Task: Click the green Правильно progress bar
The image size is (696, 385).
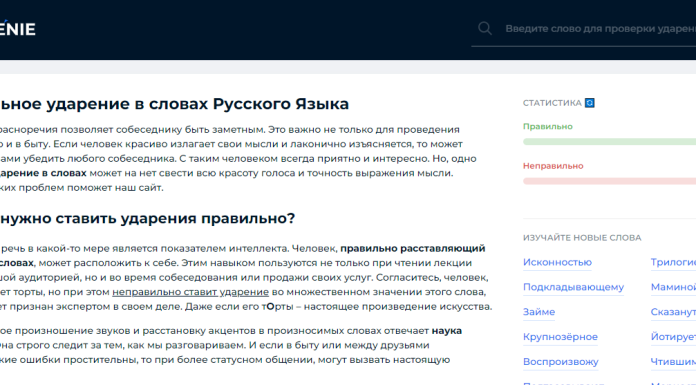Action: [609, 142]
